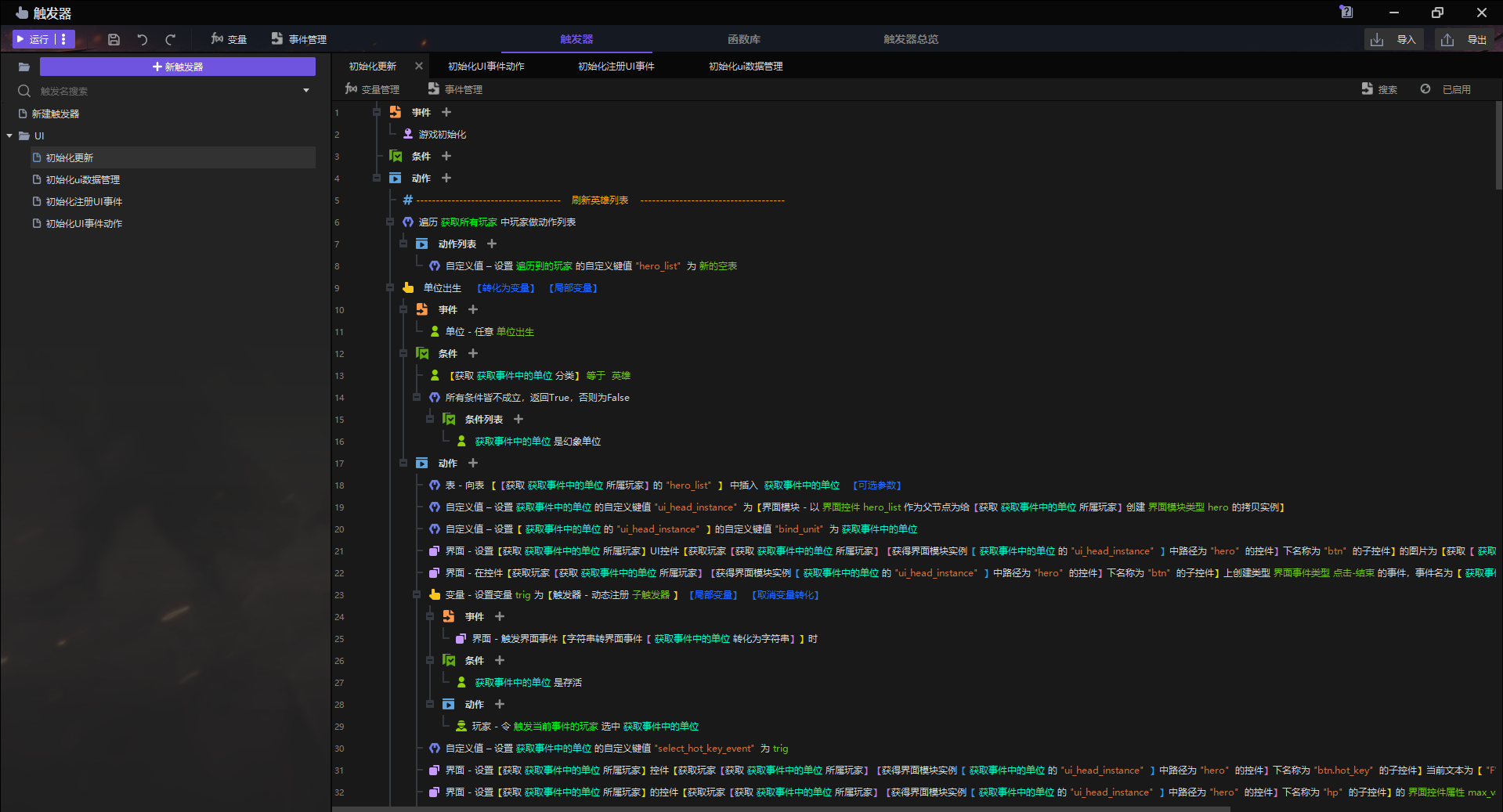Open 变量管理 in the editor toolbar
The width and height of the screenshot is (1503, 812).
click(372, 89)
